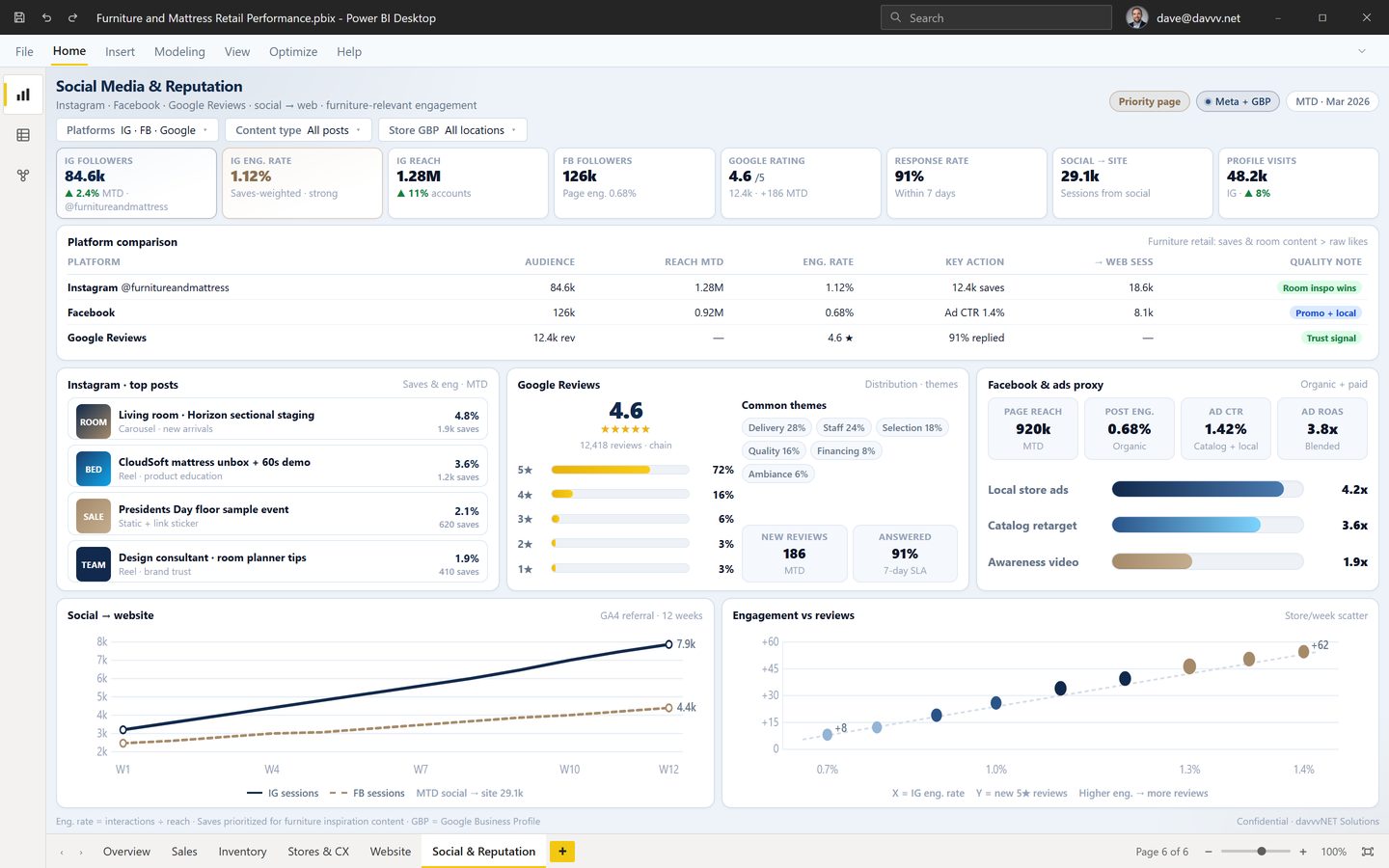
Task: Select the Facebook row in platform table
Action: tap(717, 312)
